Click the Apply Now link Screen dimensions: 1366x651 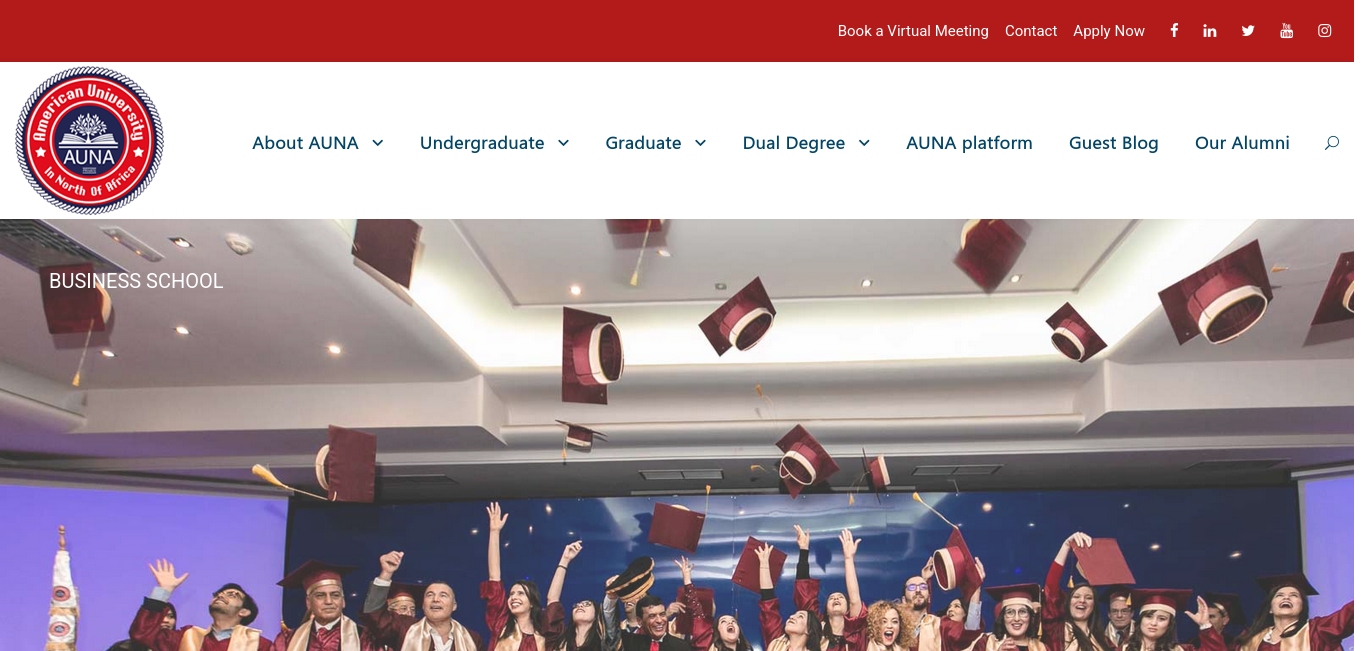[1109, 31]
